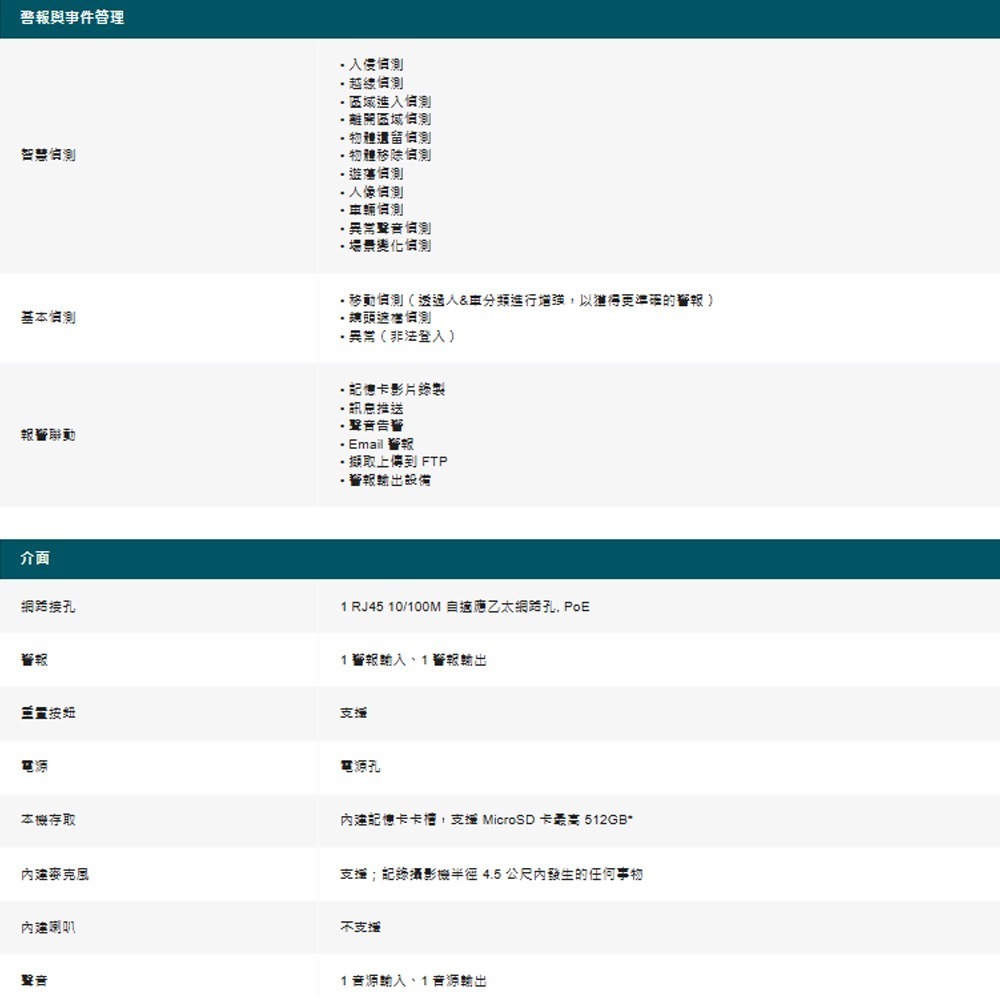This screenshot has width=1000, height=1000.
Task: Select the 4.5 公尺 microphone description value
Action: pos(491,874)
